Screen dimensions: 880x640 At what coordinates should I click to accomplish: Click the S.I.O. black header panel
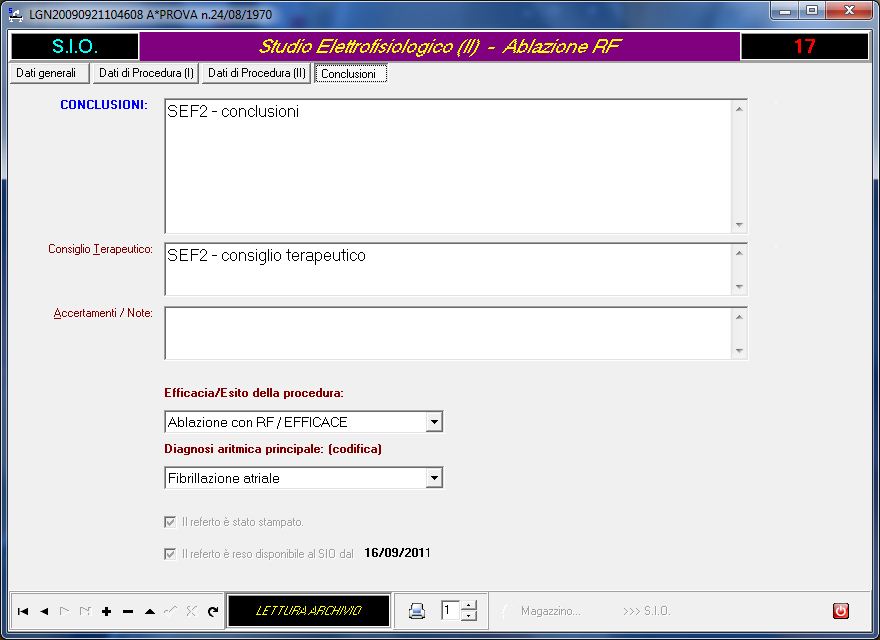pyautogui.click(x=75, y=46)
